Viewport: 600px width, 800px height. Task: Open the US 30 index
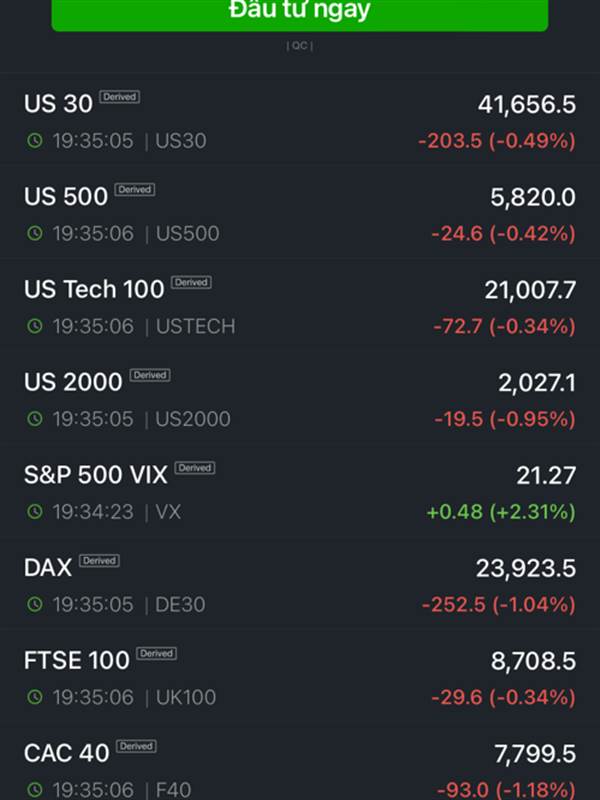300,120
